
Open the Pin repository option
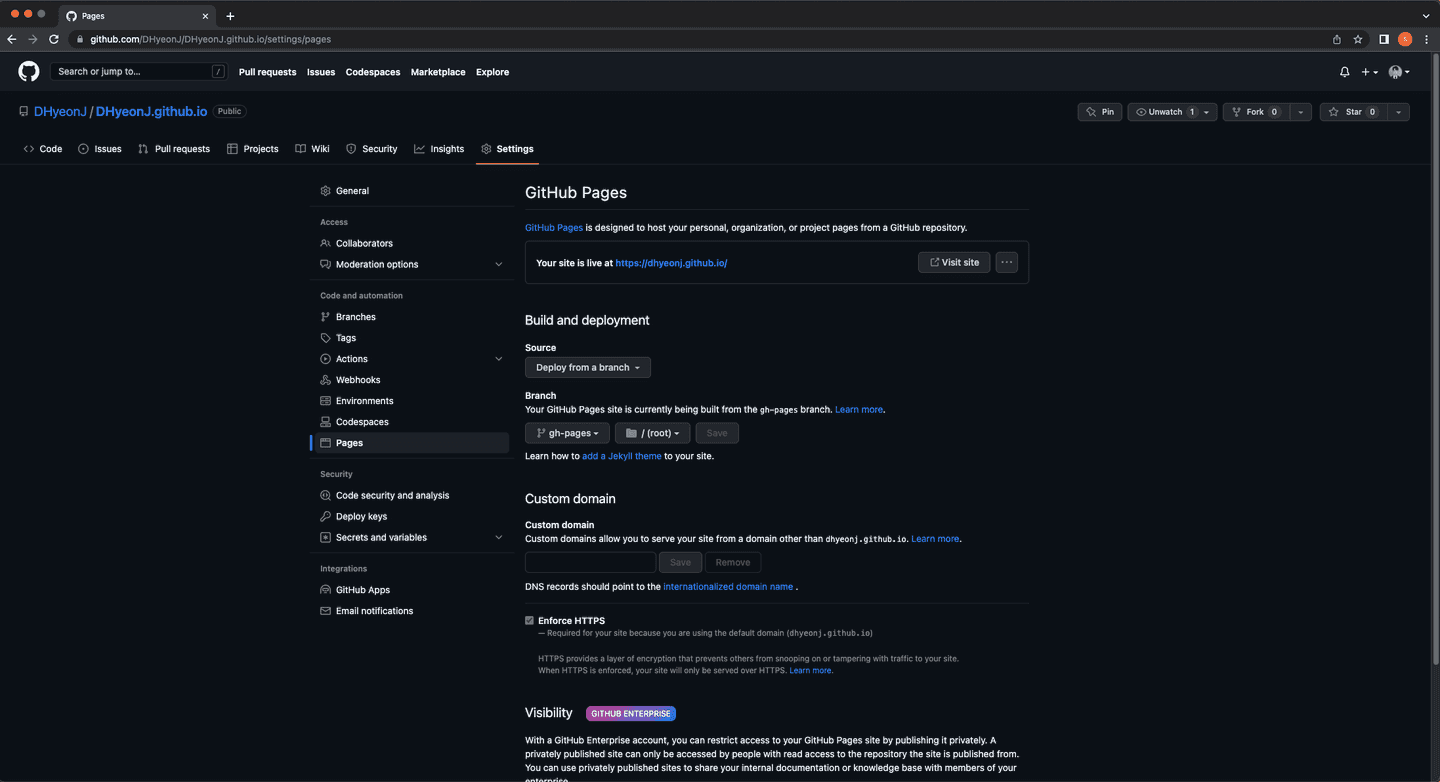pyautogui.click(x=1100, y=111)
